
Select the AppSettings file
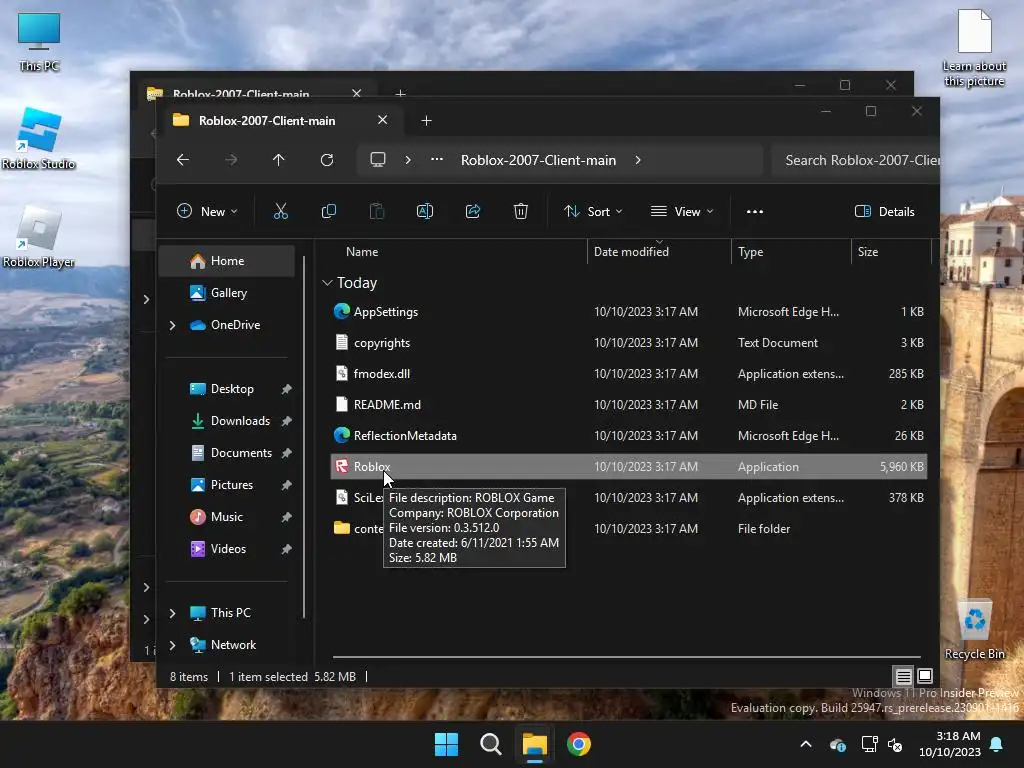(628, 312)
